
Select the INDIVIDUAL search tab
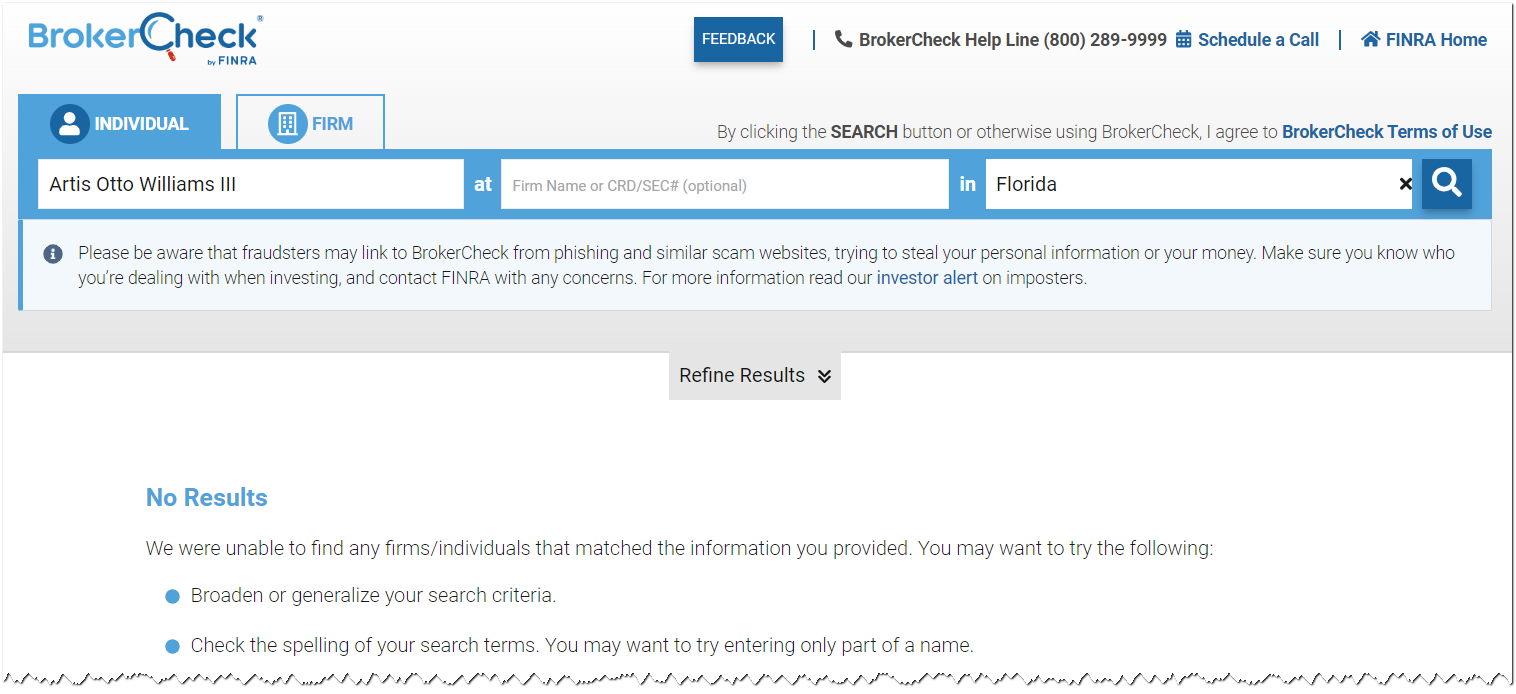pos(120,123)
